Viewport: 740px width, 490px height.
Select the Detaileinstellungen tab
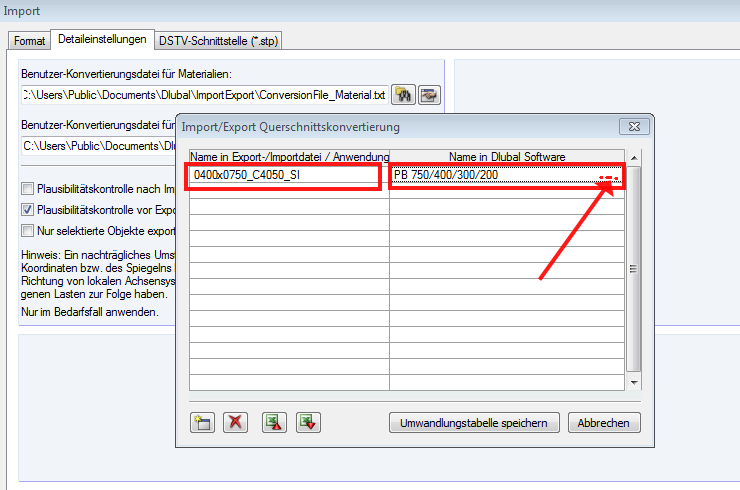tap(104, 40)
